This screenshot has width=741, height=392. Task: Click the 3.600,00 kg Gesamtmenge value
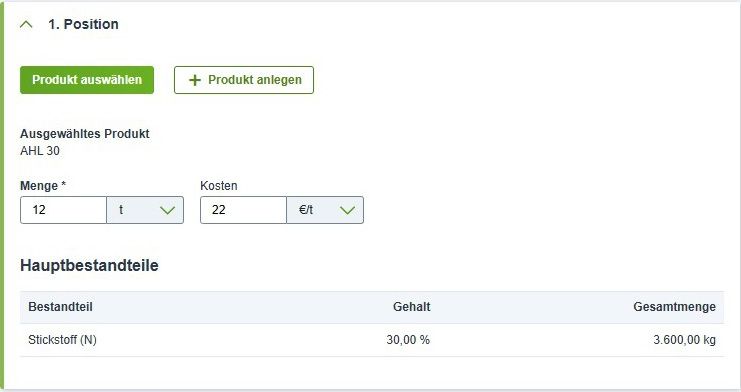point(685,340)
